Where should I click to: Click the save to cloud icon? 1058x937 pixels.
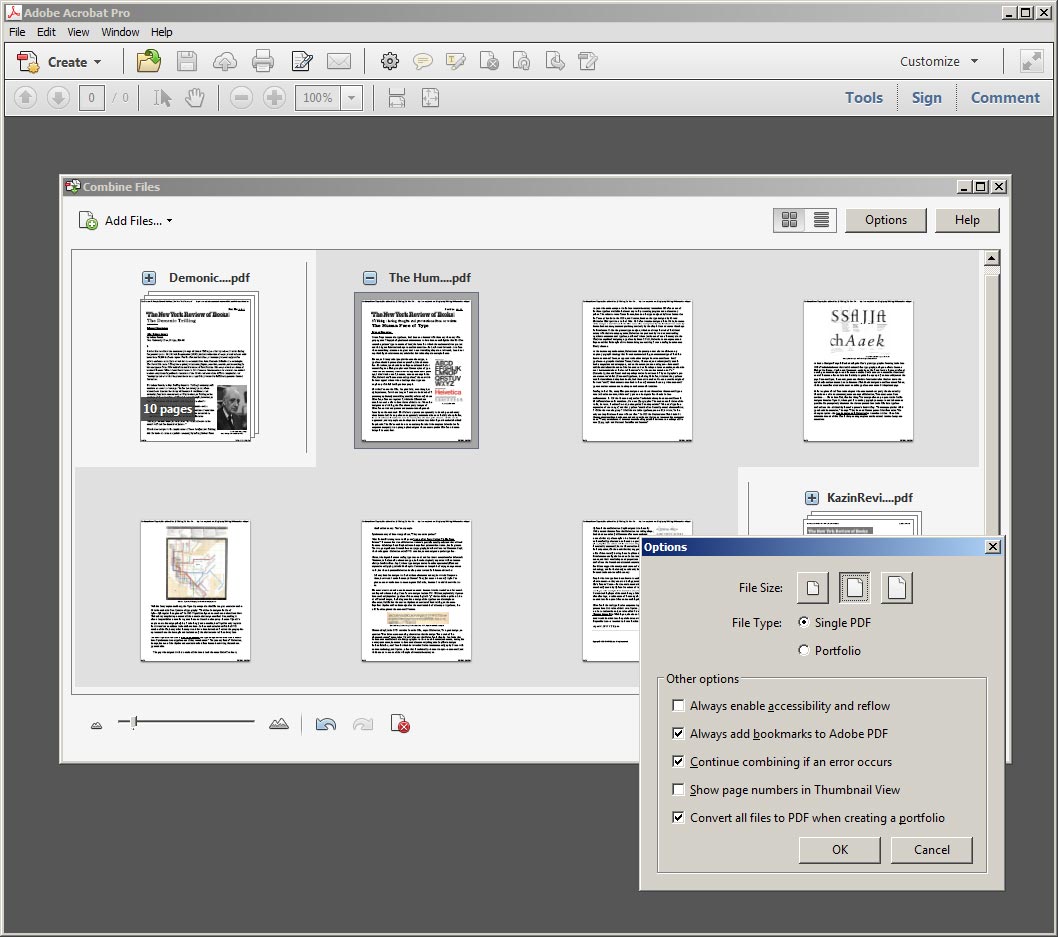click(x=225, y=62)
